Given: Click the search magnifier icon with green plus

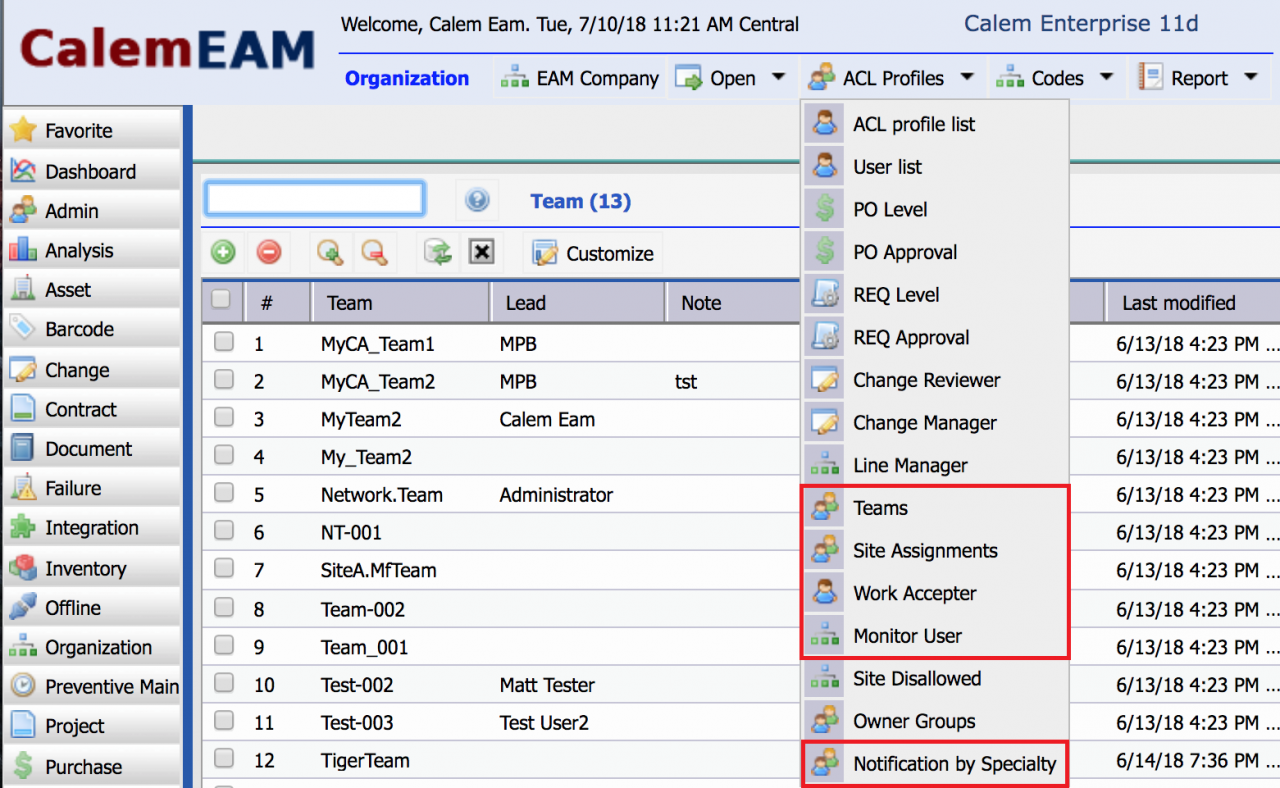Looking at the screenshot, I should click(x=329, y=253).
